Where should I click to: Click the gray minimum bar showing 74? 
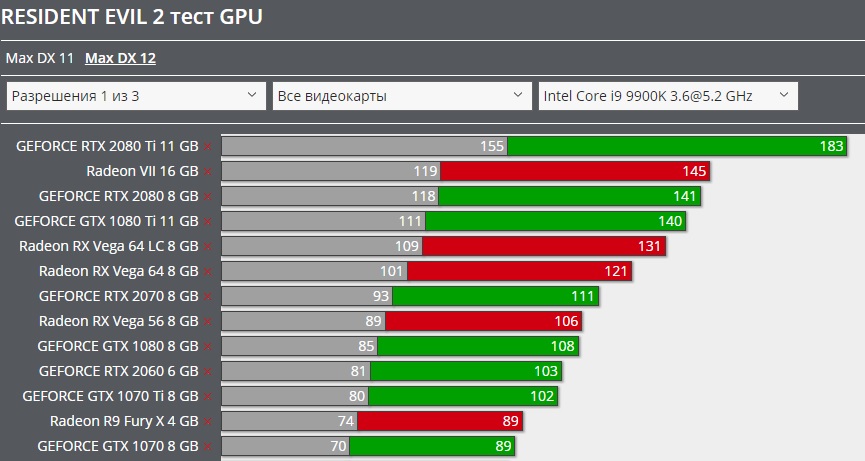[x=289, y=421]
